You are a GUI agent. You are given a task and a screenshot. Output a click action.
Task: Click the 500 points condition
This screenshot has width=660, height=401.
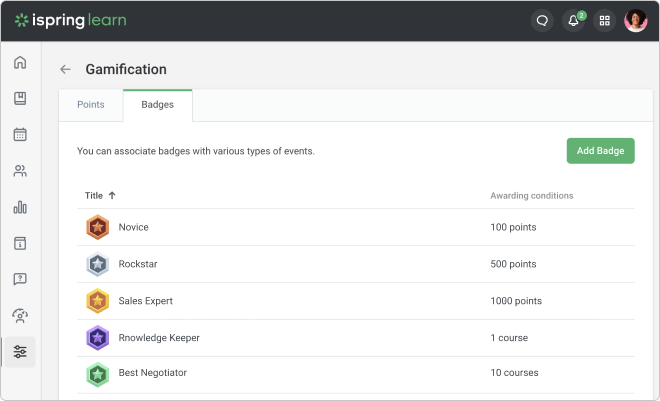(x=513, y=264)
